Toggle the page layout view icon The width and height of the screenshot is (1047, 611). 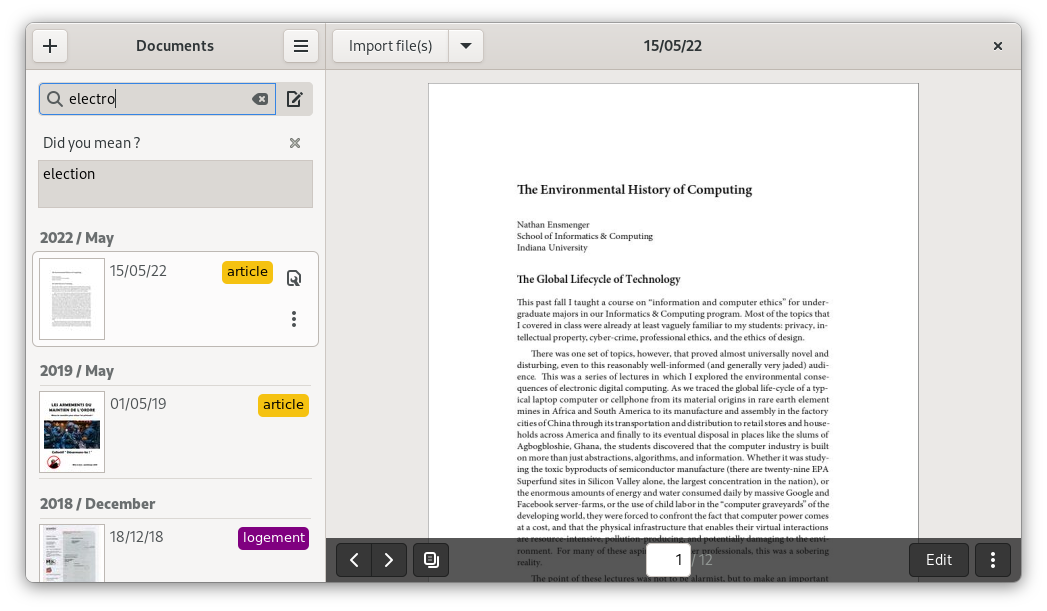click(x=431, y=560)
